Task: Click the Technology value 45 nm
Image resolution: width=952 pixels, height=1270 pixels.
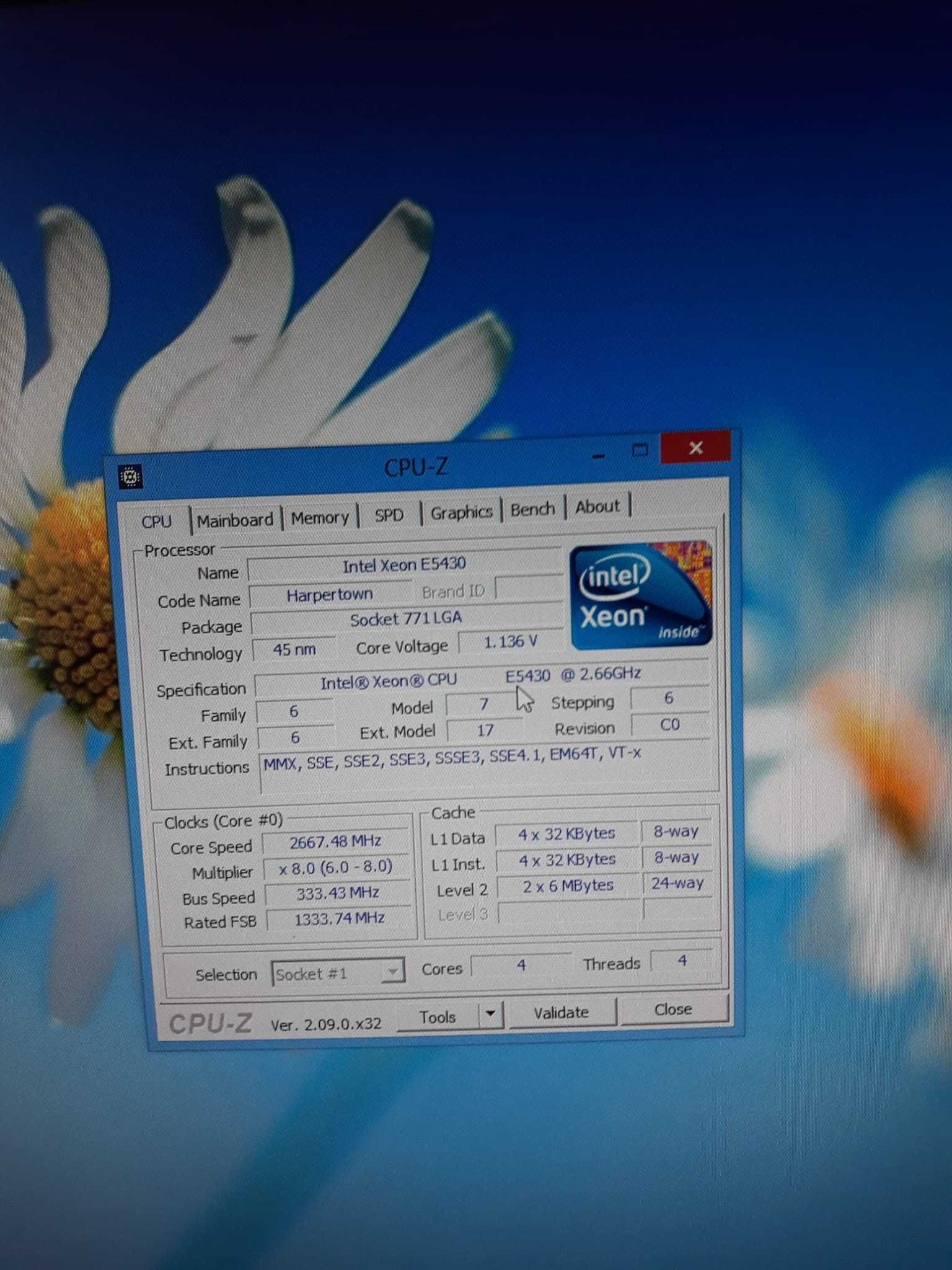Action: click(x=294, y=649)
